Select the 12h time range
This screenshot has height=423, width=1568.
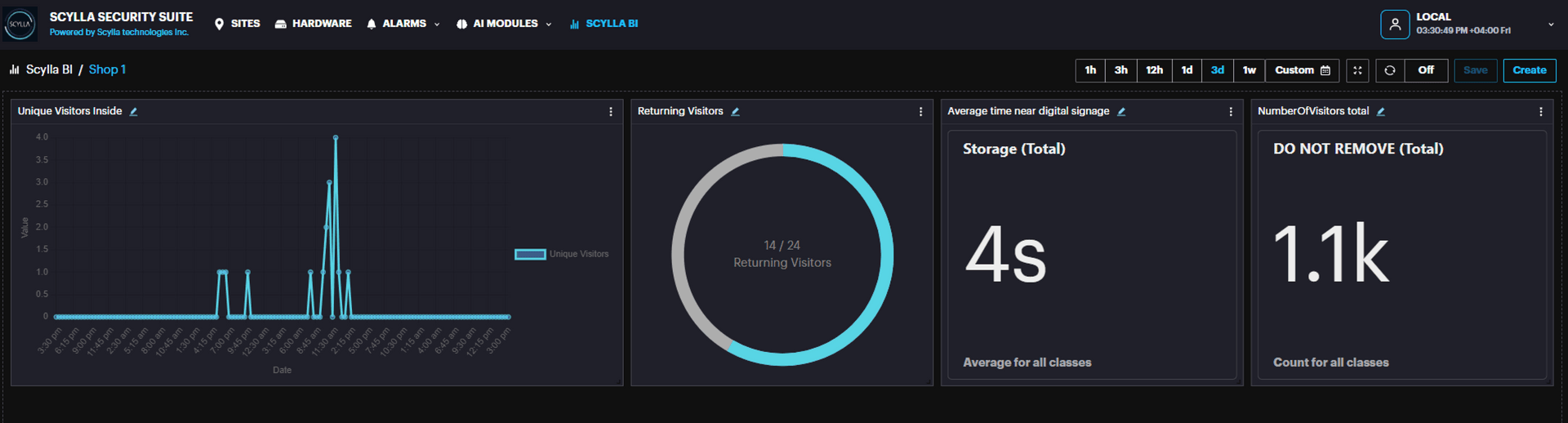point(1154,70)
